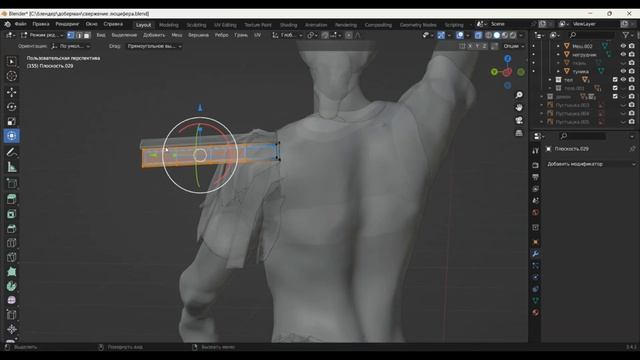Switch to the Modeling workspace tab
This screenshot has width=640, height=360.
(169, 25)
